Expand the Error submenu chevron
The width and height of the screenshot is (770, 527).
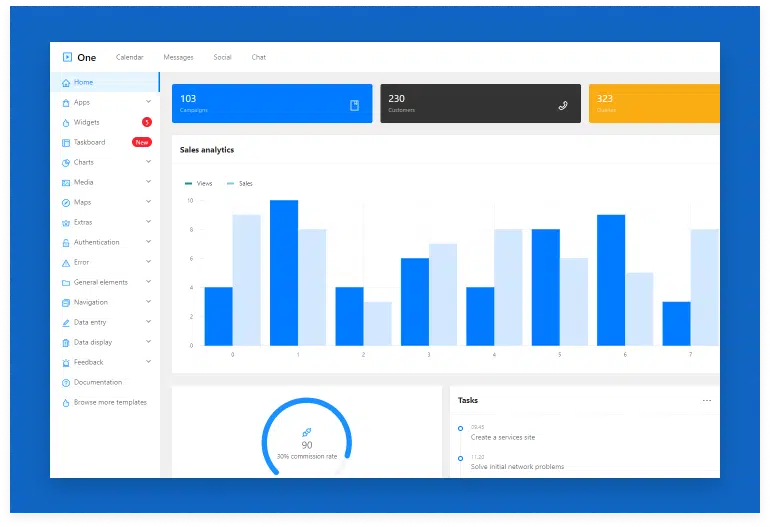148,262
